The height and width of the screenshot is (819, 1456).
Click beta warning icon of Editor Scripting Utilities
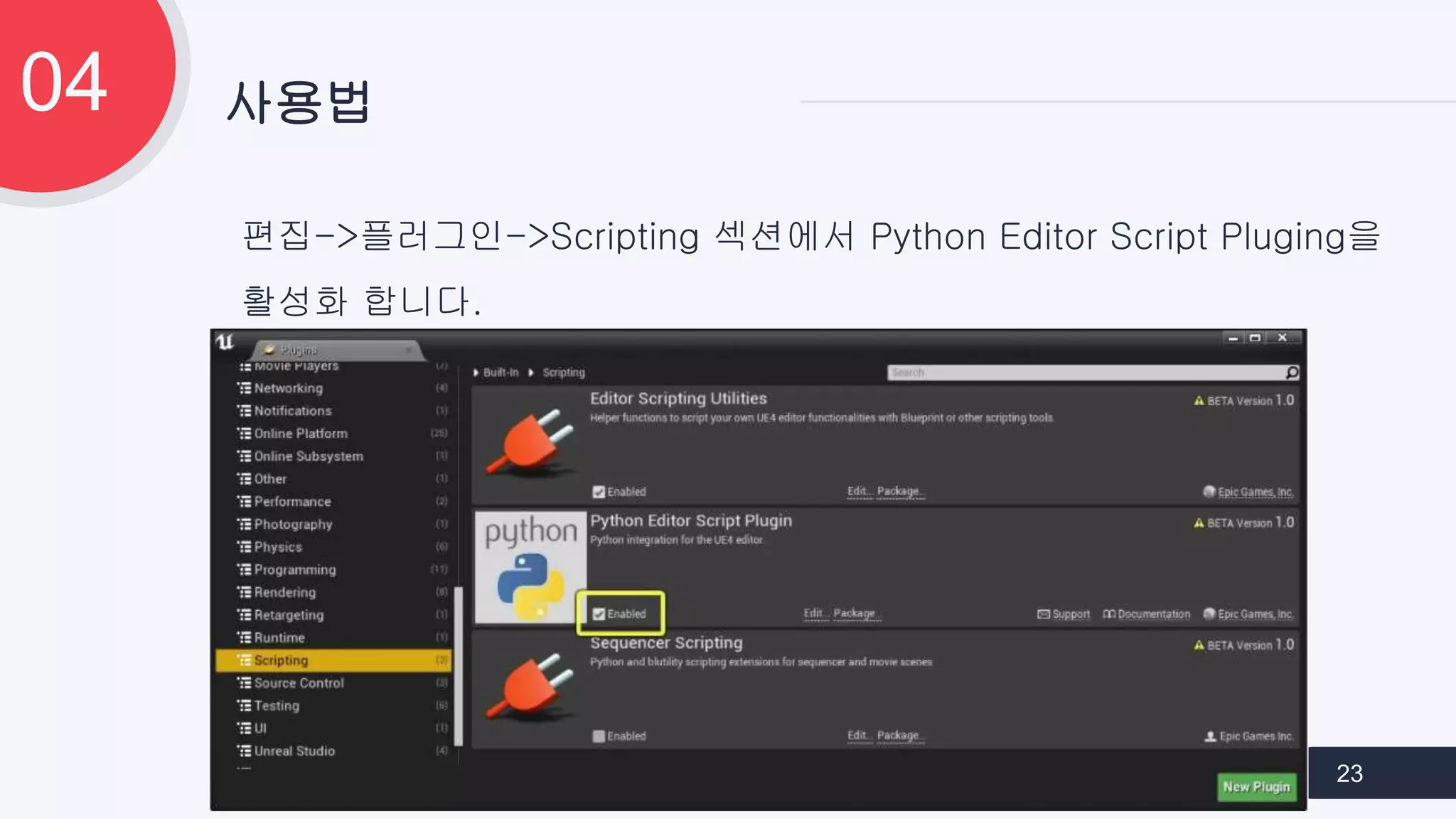pos(1199,401)
